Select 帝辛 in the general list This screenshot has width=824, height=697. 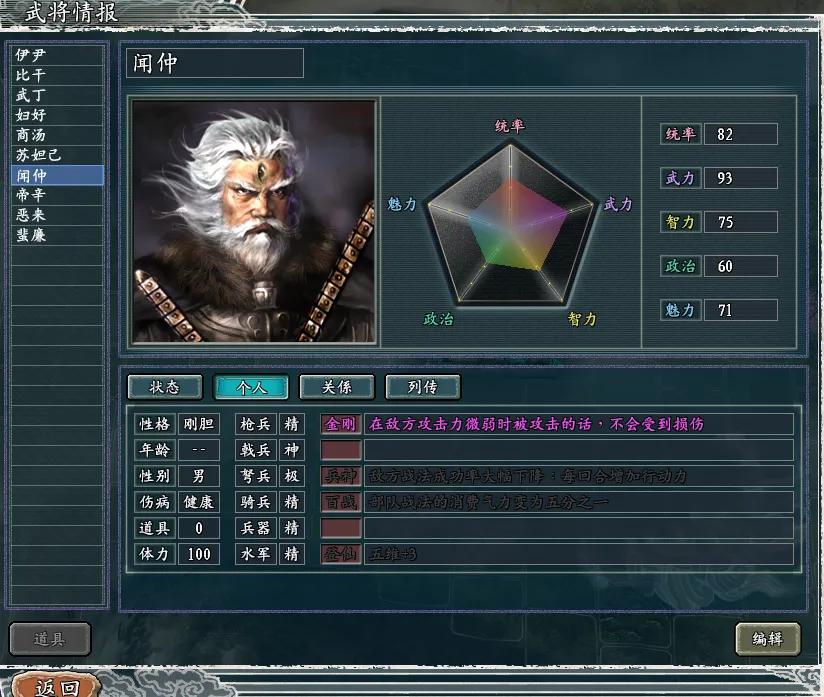coord(57,195)
